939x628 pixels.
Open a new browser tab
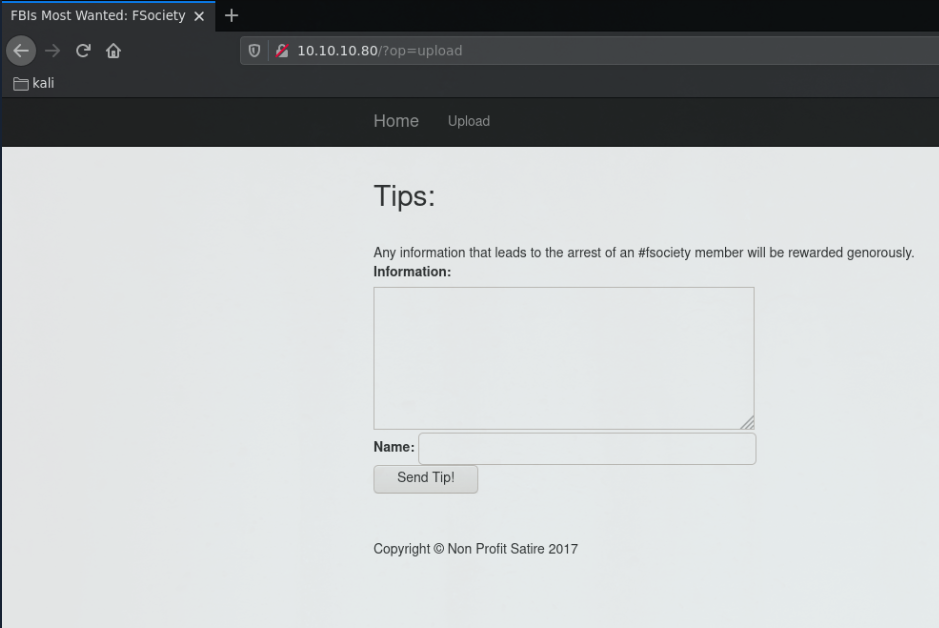(x=231, y=16)
